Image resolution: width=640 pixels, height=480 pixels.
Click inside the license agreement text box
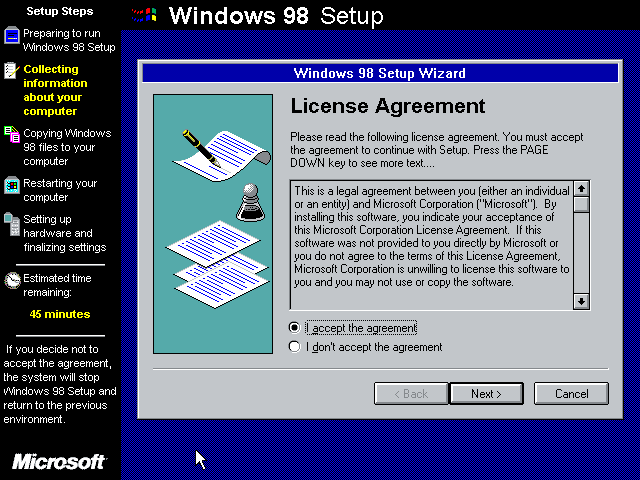[x=432, y=245]
